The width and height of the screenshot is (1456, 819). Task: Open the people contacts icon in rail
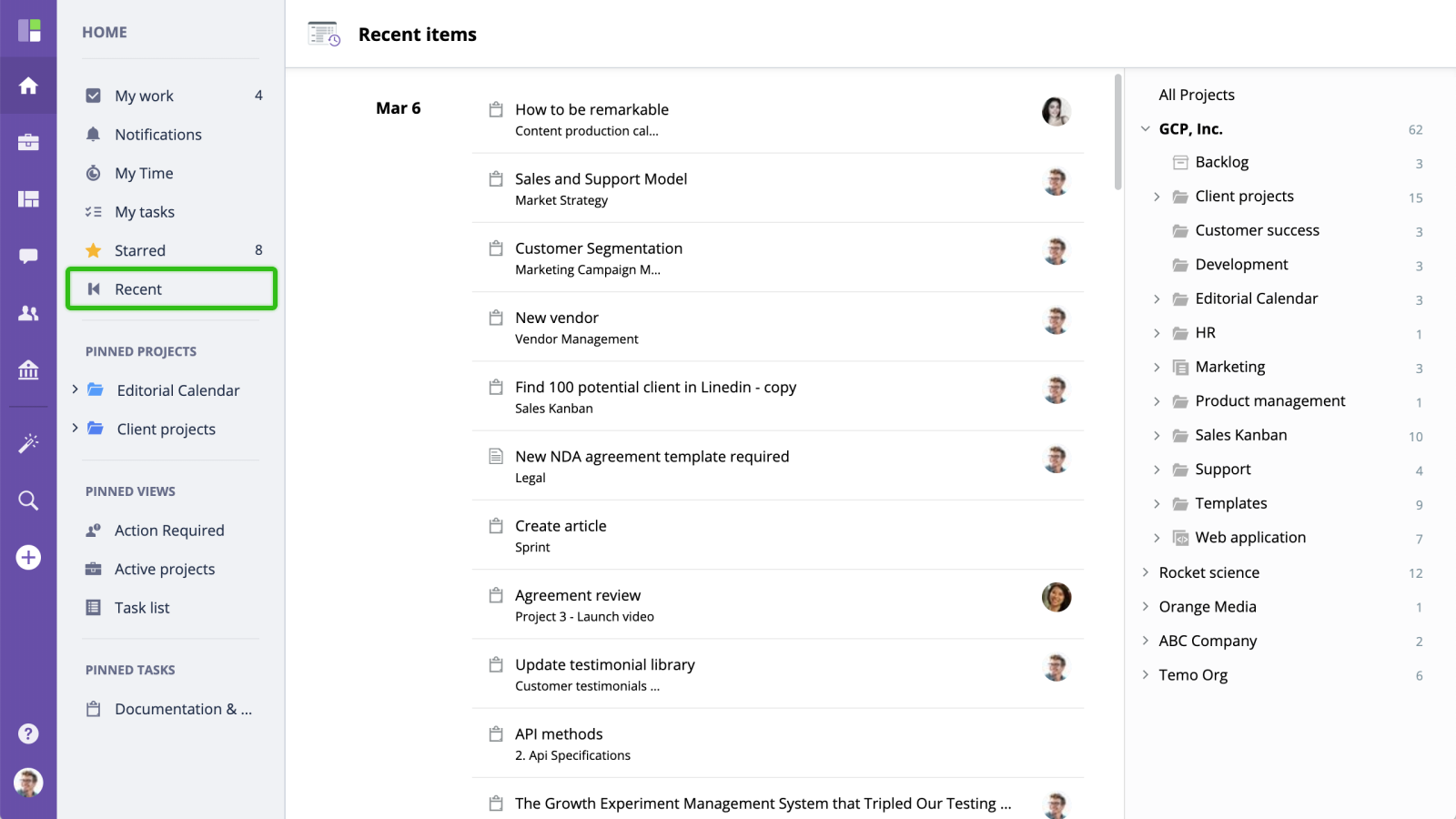tap(28, 313)
